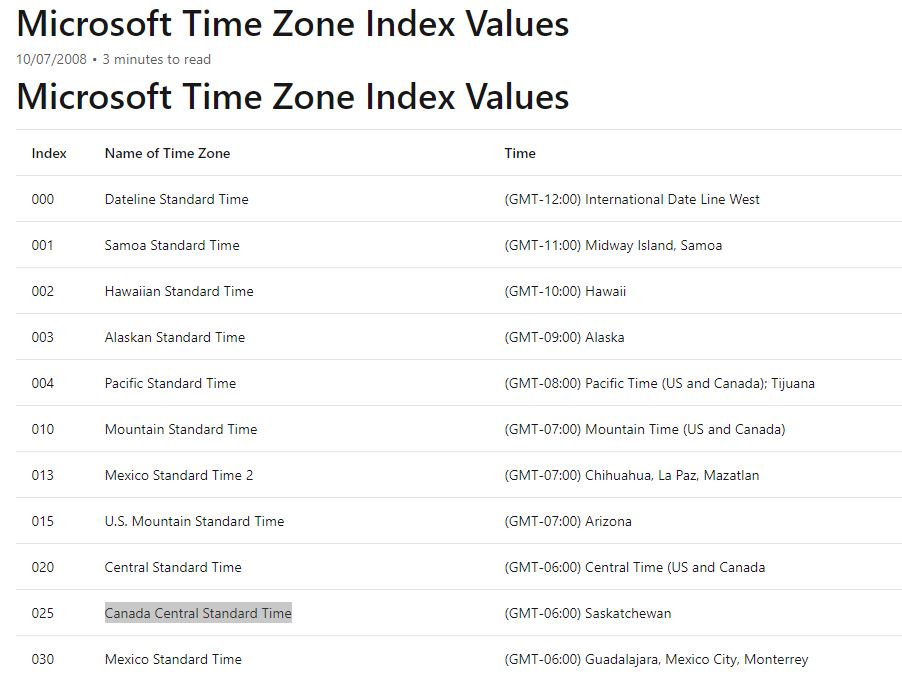Click 'Central Standard Time' in row 020
Image resolution: width=902 pixels, height=678 pixels.
pos(173,567)
